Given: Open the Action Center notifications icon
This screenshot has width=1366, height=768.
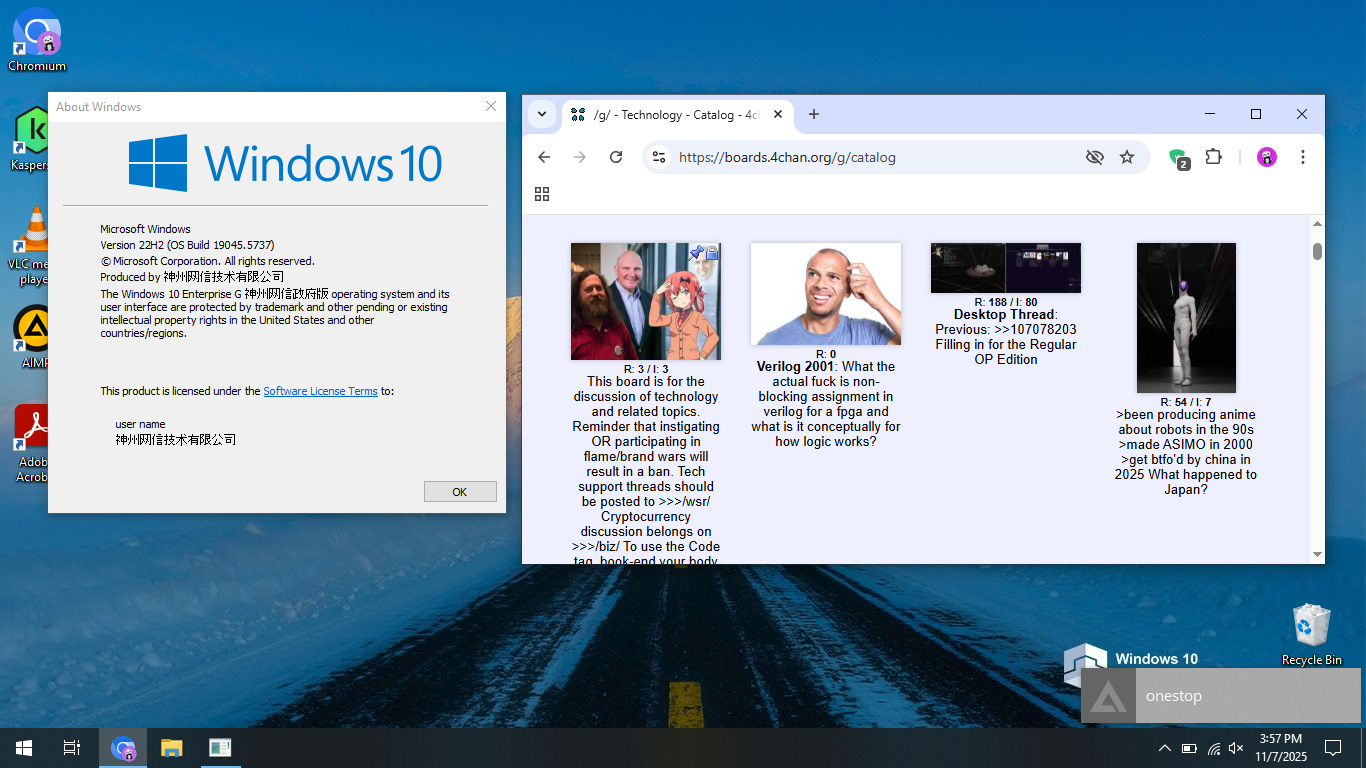Looking at the screenshot, I should pyautogui.click(x=1332, y=748).
